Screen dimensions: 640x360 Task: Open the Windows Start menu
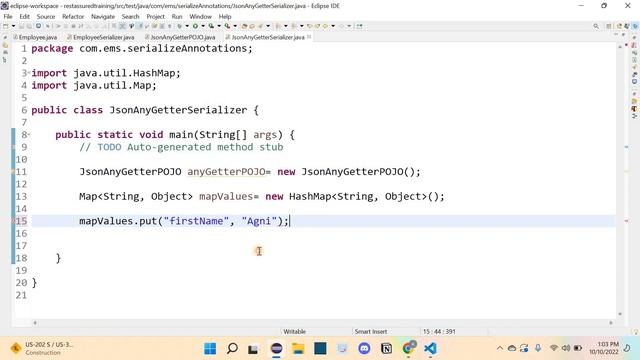[210, 349]
